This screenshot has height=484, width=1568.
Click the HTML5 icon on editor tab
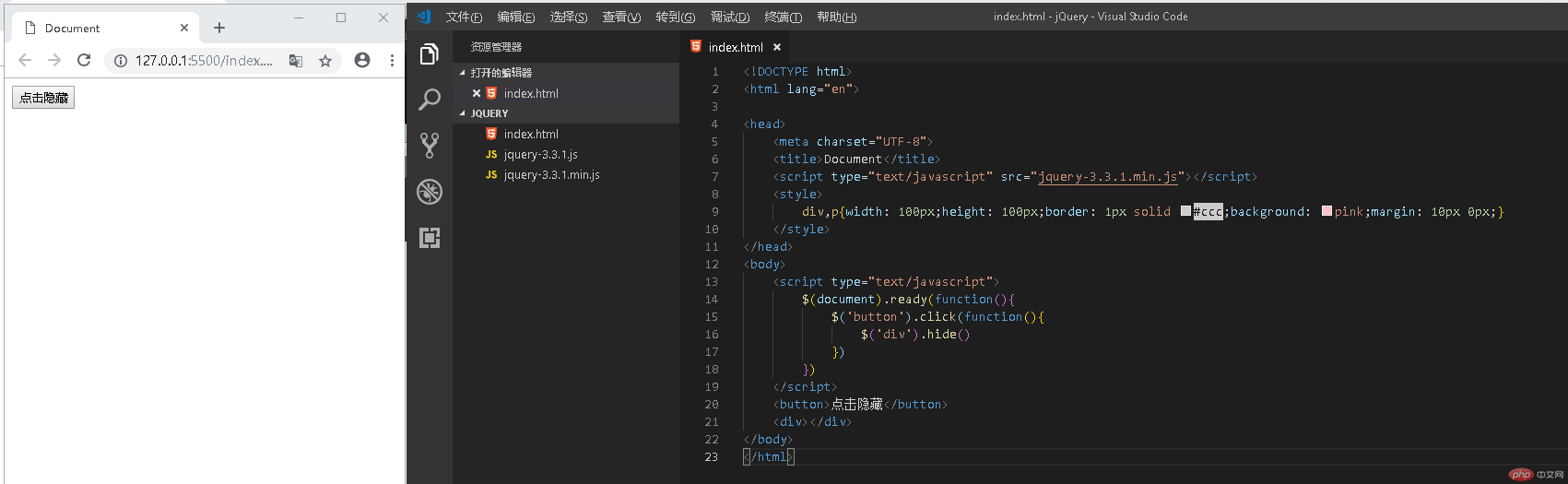[x=696, y=46]
